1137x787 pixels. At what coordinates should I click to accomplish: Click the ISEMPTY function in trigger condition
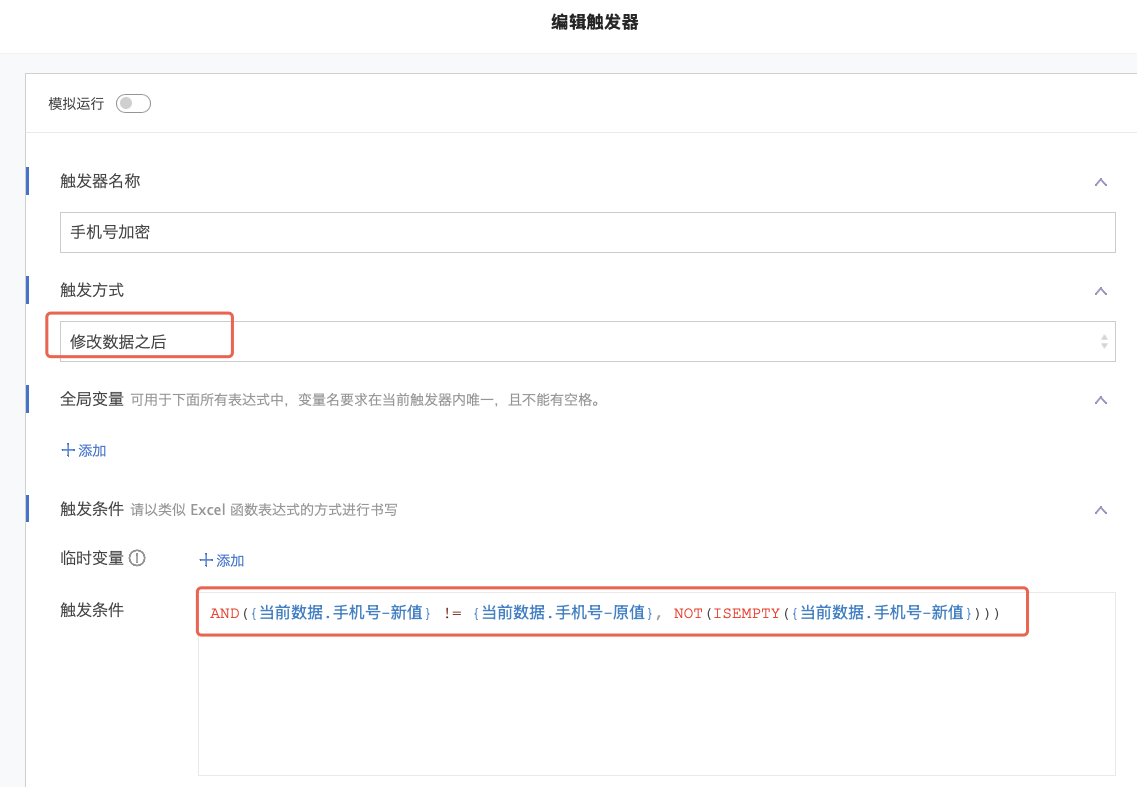[745, 613]
